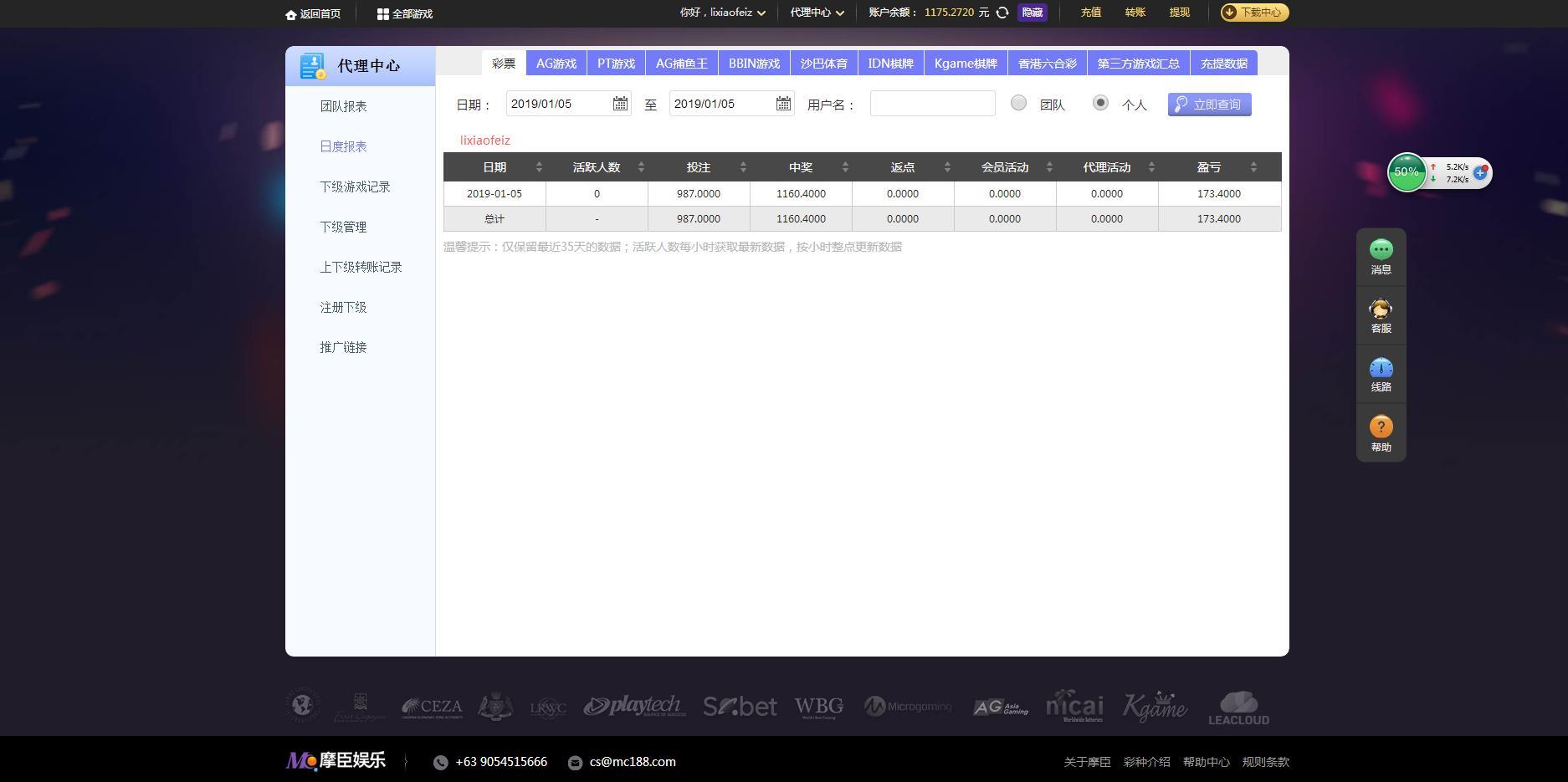Expand the lixiaofeiz username dropdown
Viewport: 1568px width, 782px height.
tap(721, 13)
